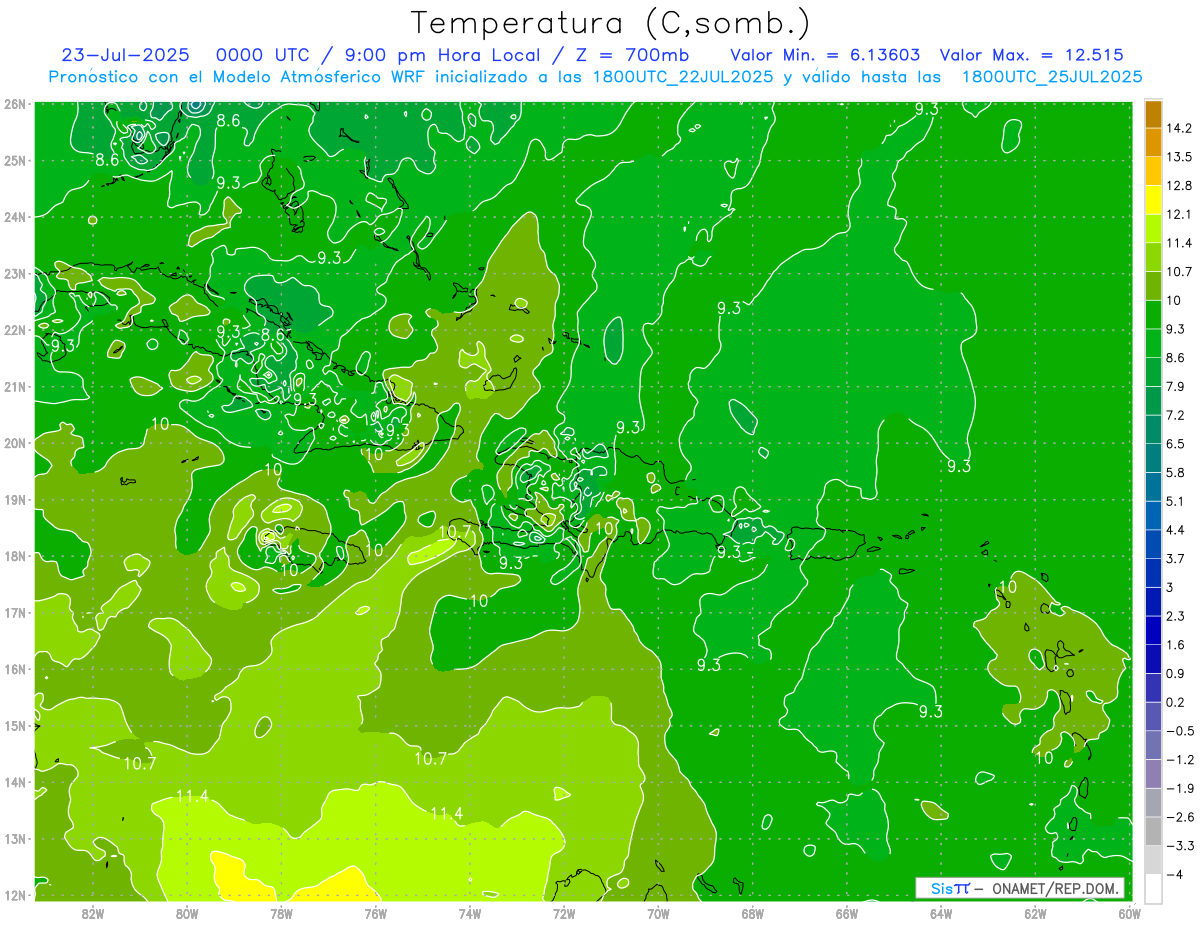Image resolution: width=1200 pixels, height=927 pixels.
Task: Click the '76W' longitude axis label
Action: (x=375, y=913)
